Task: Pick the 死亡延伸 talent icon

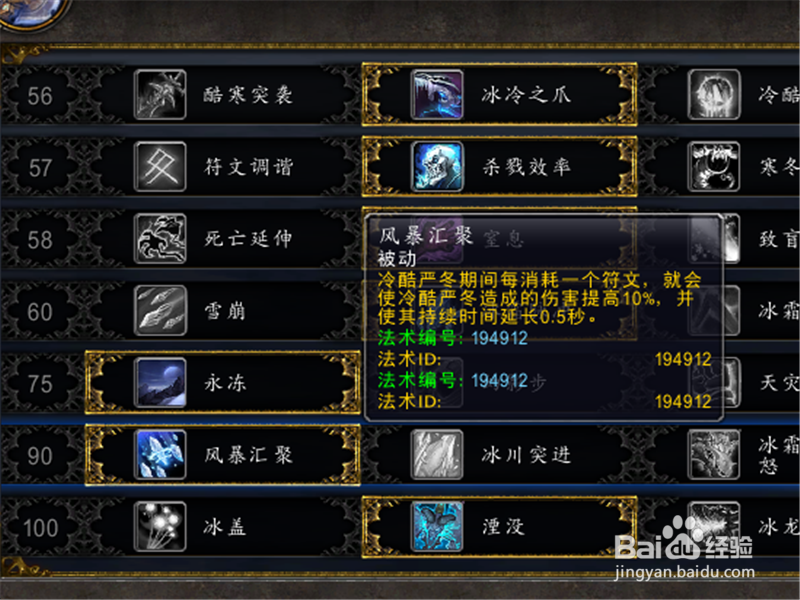Action: pos(160,238)
